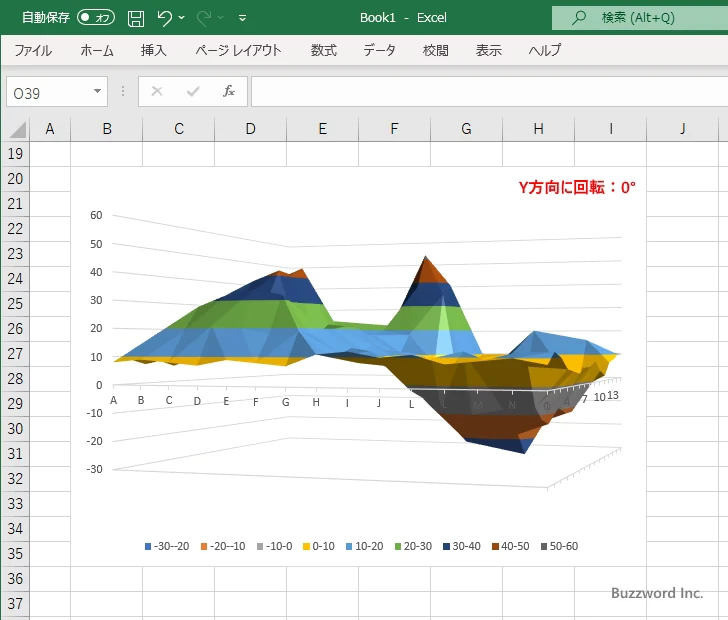This screenshot has height=620, width=728.
Task: Open the 数式 tab
Action: coord(324,50)
